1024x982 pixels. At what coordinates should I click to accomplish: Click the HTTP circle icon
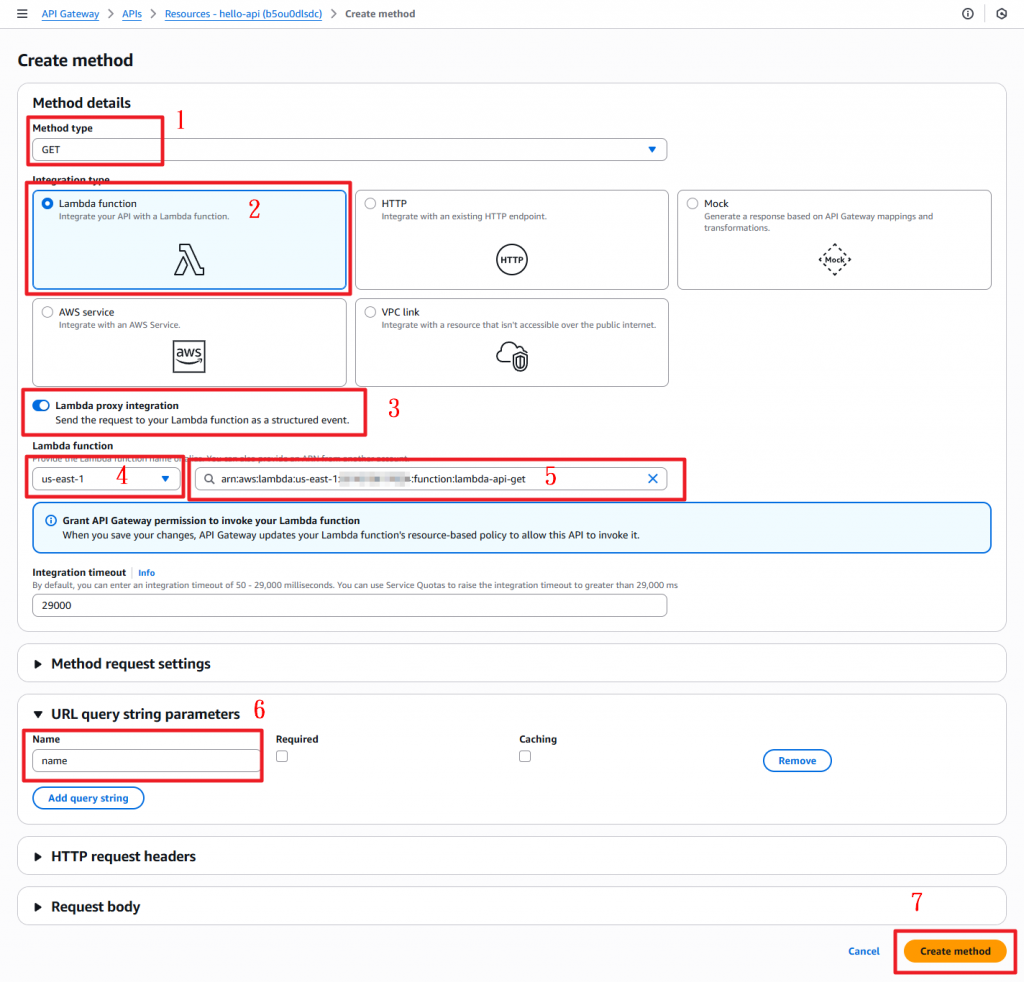pos(511,259)
